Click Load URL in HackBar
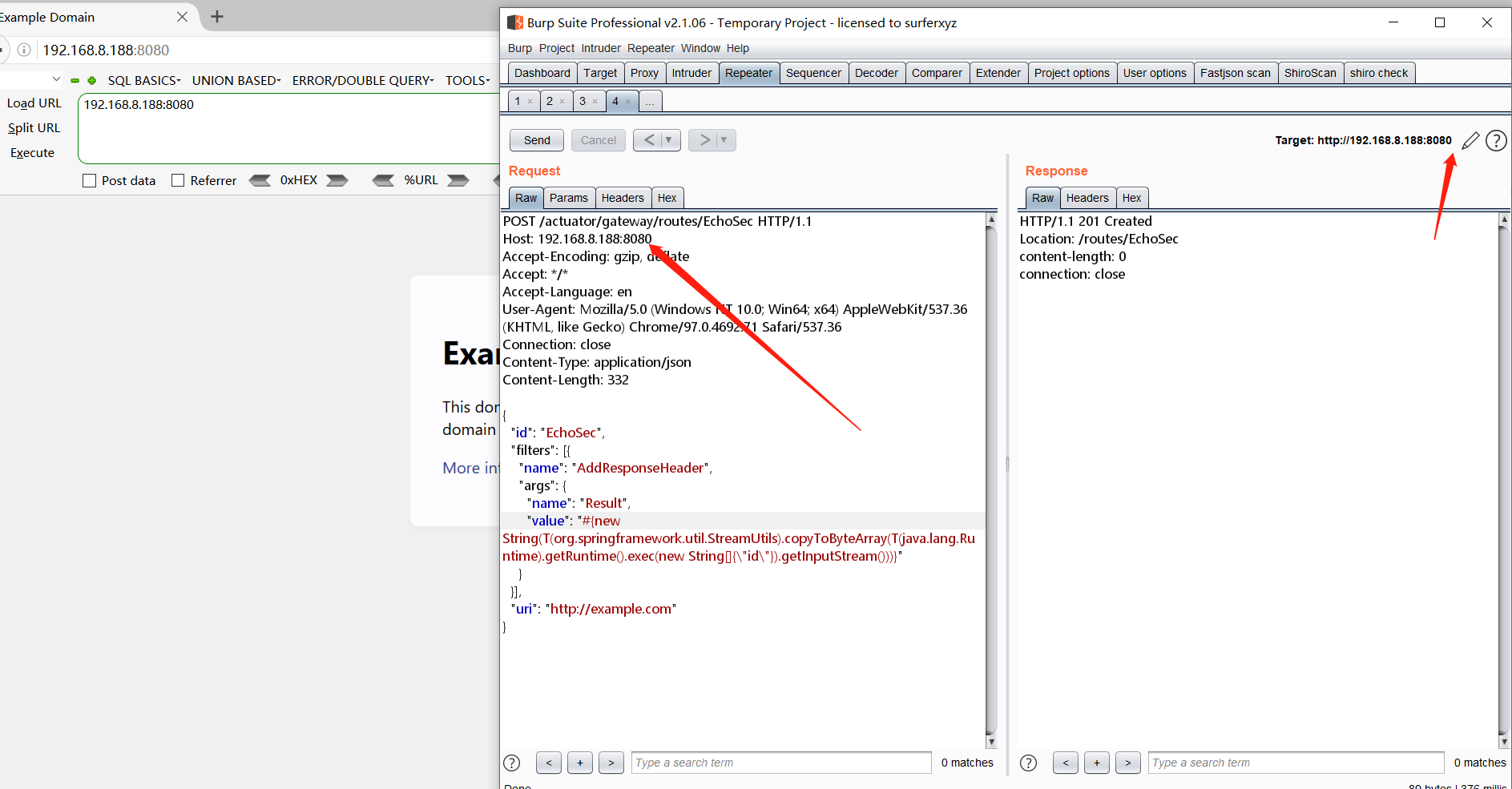The image size is (1512, 789). tap(34, 103)
